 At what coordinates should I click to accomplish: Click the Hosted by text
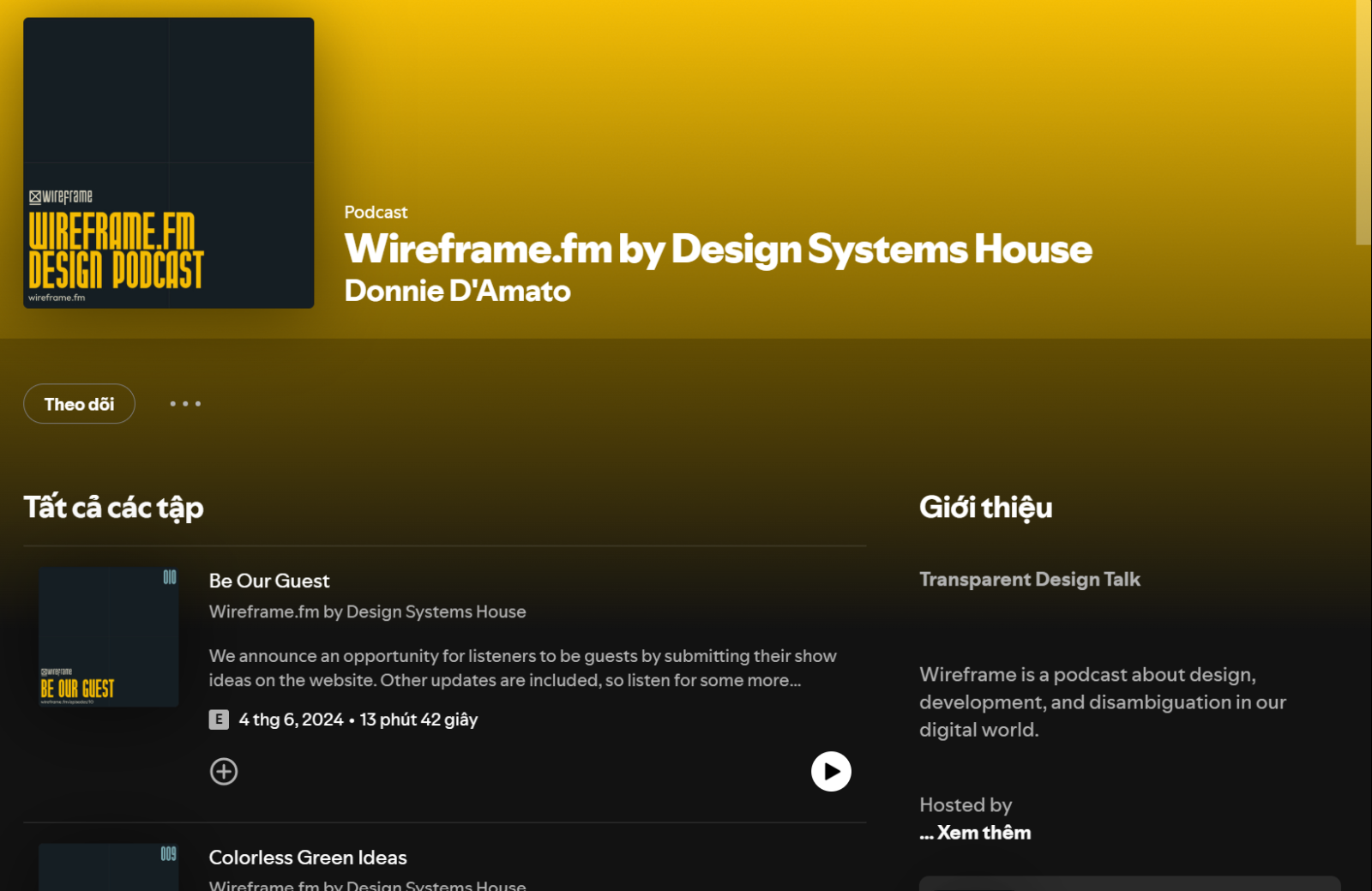966,805
